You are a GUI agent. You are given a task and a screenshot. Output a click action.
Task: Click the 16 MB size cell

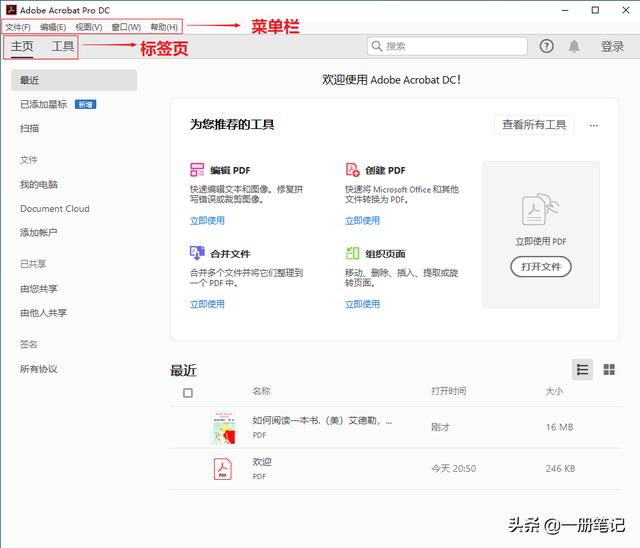(560, 427)
